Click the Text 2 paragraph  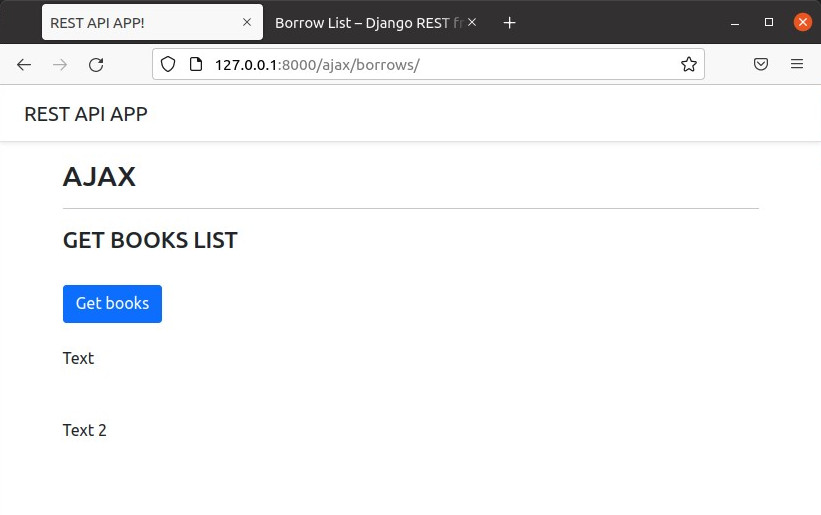[85, 430]
